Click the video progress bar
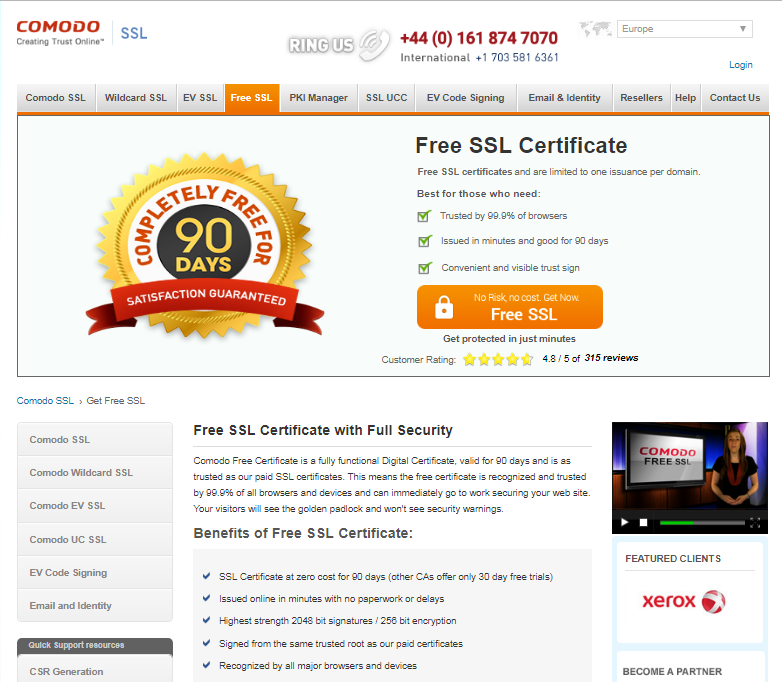Screen dimensions: 782x682 (702, 523)
